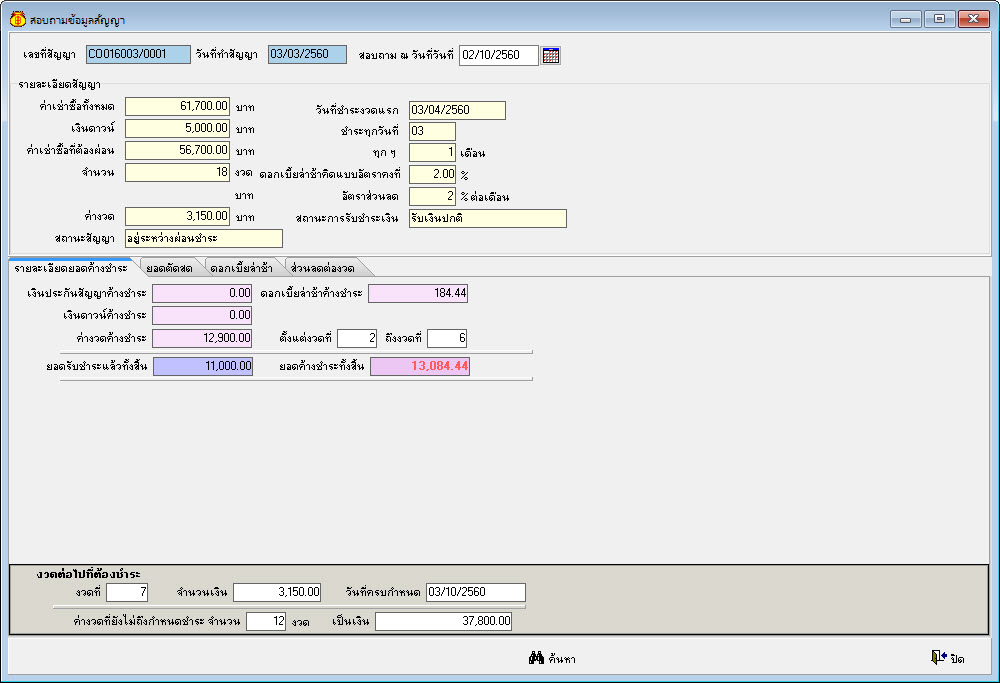Click the วันที่ครบกำหนด label
The height and width of the screenshot is (683, 1000).
pos(383,592)
